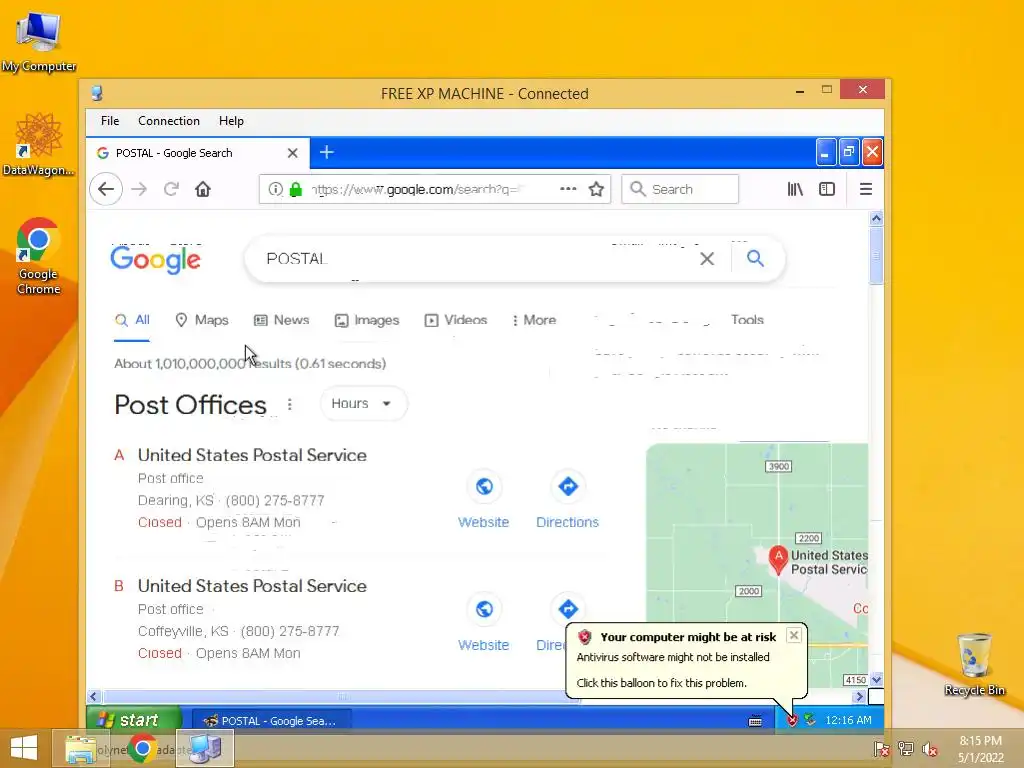Click vertical scrollbar up arrow

point(876,218)
